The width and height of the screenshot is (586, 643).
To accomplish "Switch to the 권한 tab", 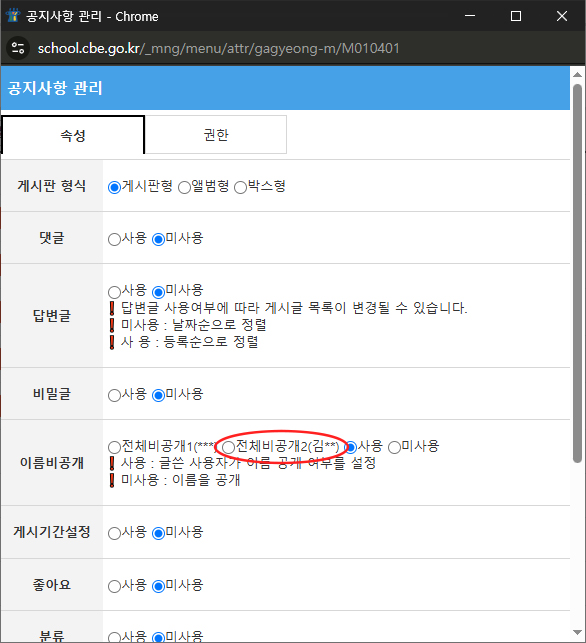I will pyautogui.click(x=216, y=135).
